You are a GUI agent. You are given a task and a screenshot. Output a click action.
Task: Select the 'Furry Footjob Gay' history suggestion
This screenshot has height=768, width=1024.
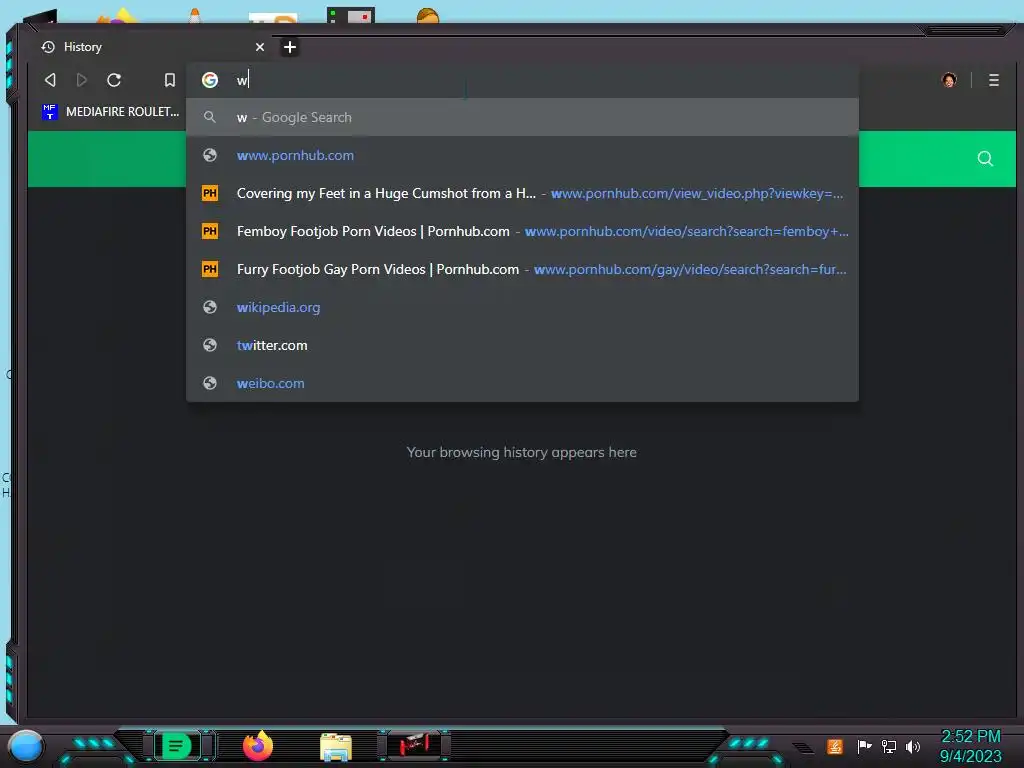point(522,269)
